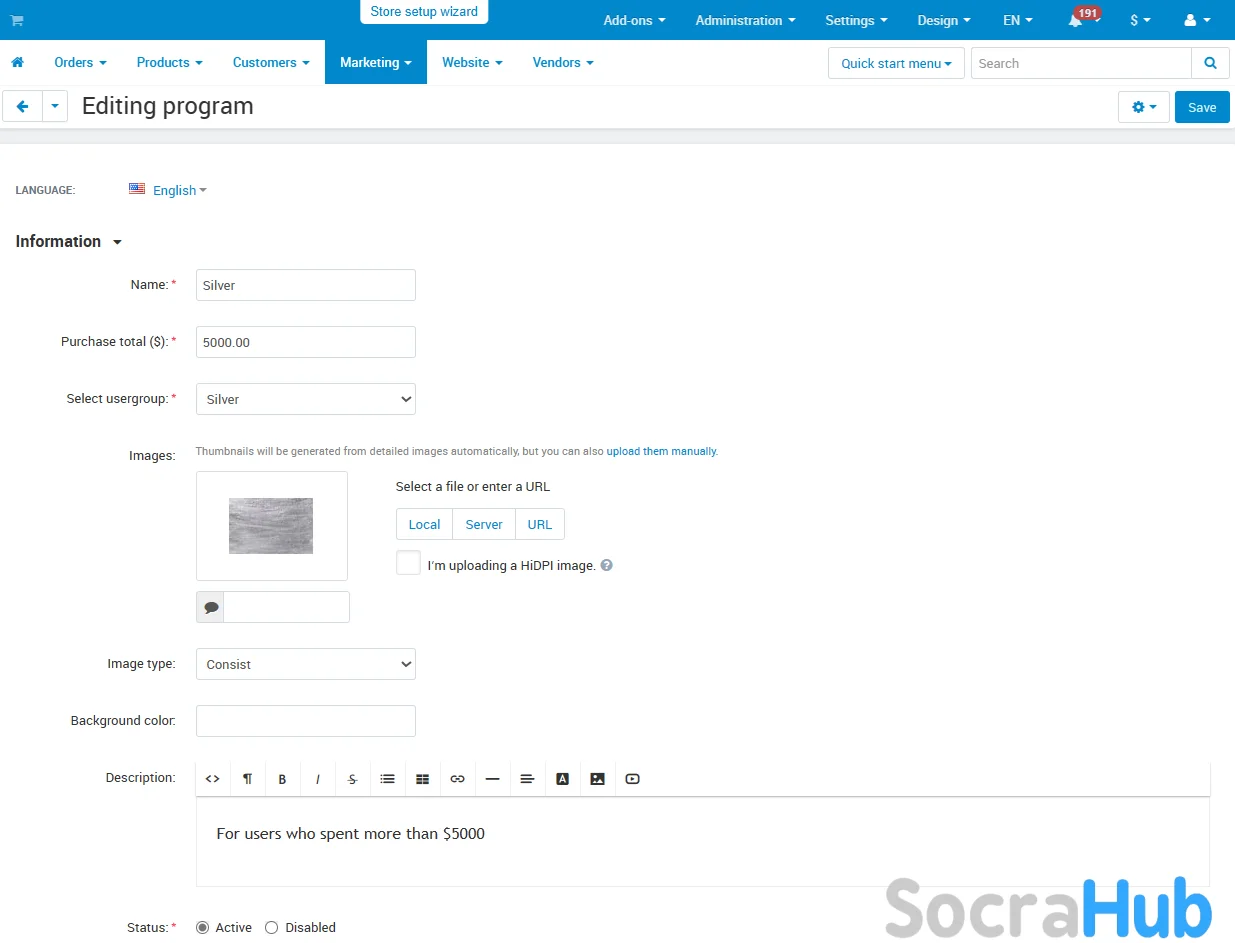Click the back arrow button
Screen dimensions: 1235x943
coord(22,106)
